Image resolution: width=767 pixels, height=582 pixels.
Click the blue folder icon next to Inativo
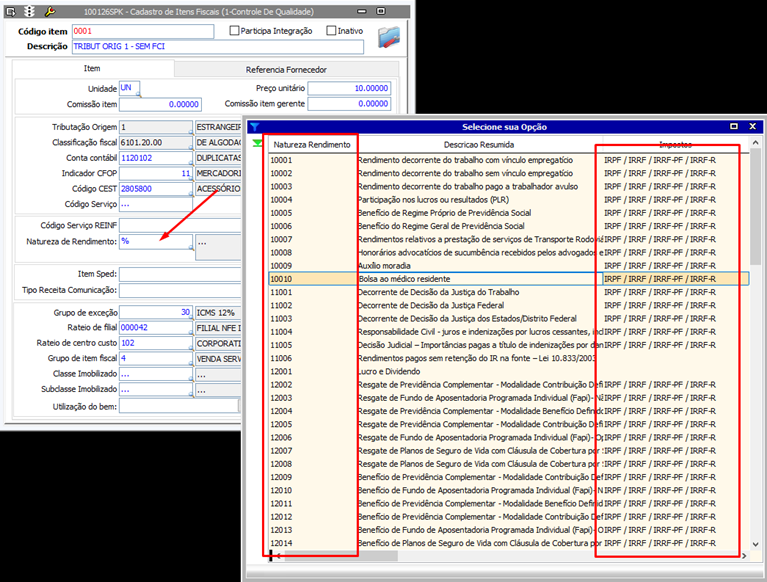click(389, 38)
